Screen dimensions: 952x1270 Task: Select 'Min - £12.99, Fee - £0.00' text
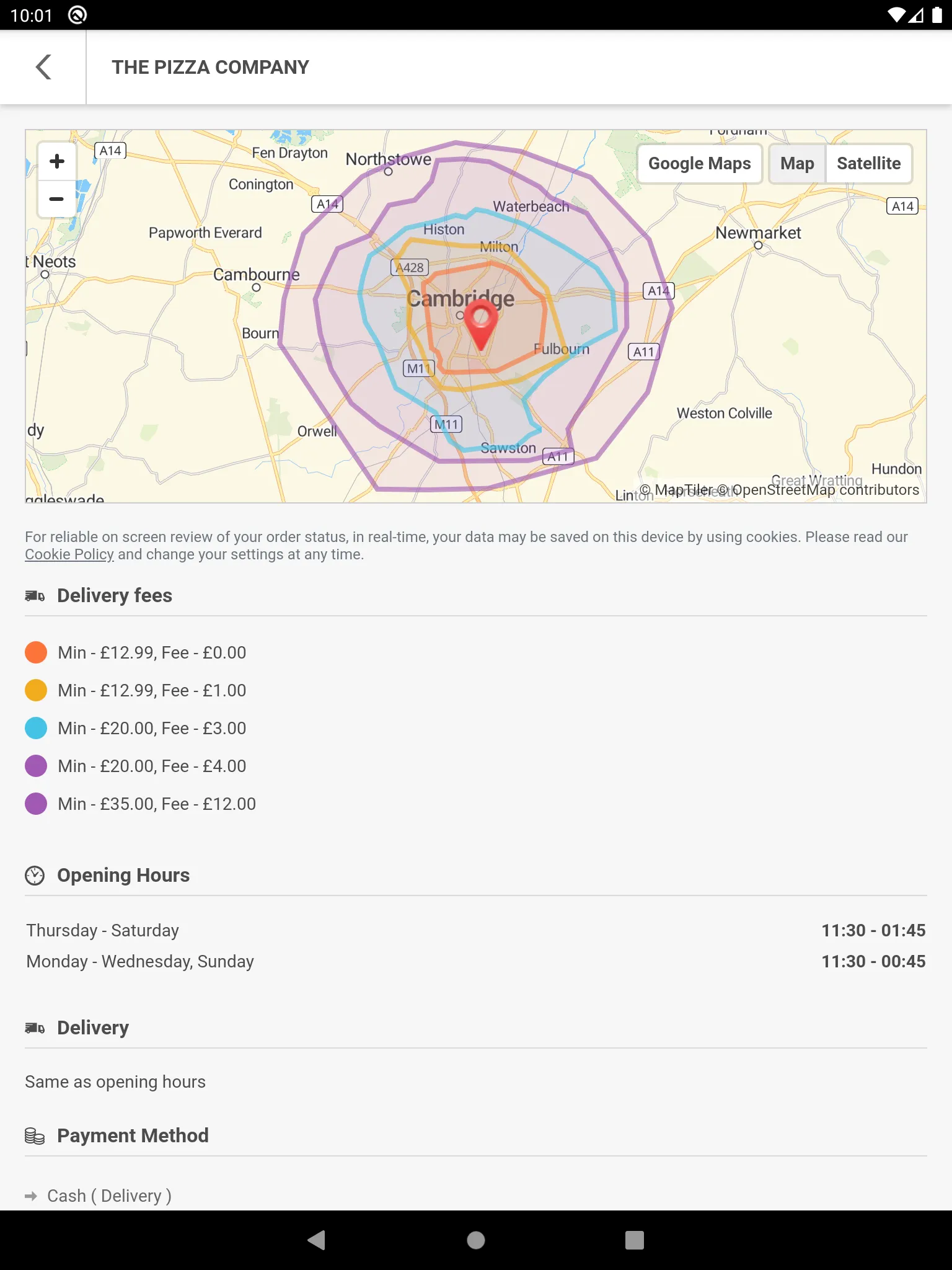coord(152,652)
